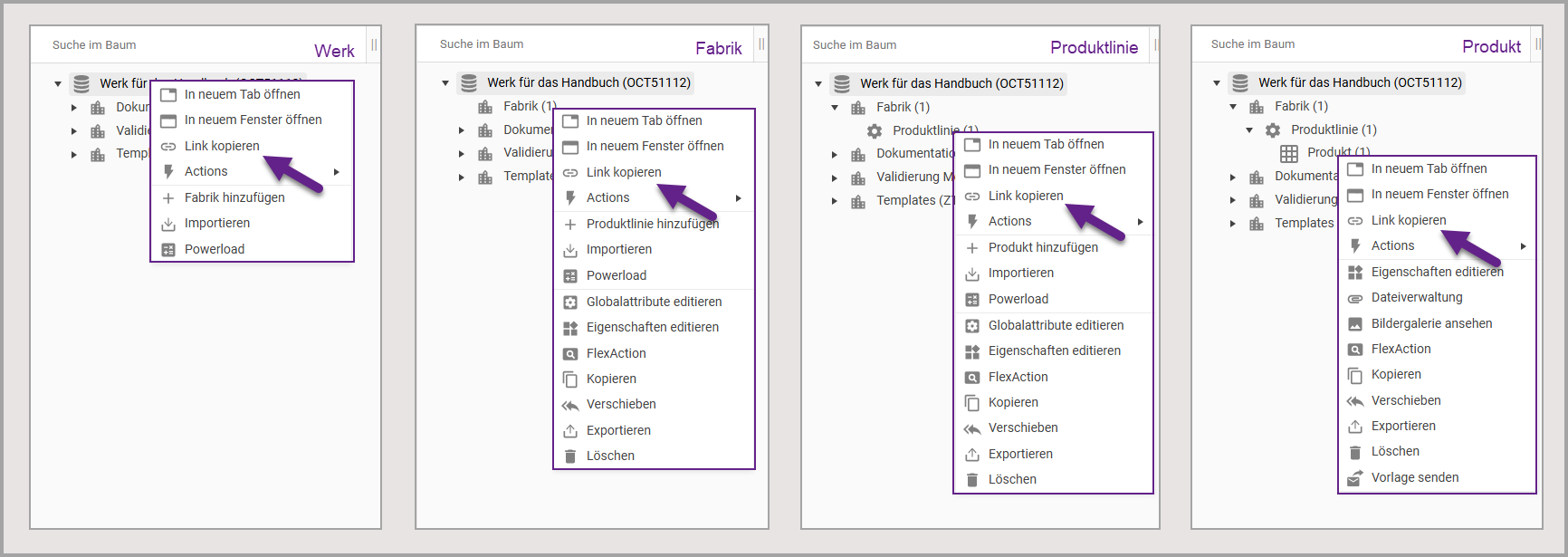Click Suche im Baum field in Werk panel
The height and width of the screenshot is (557, 1568).
94,45
